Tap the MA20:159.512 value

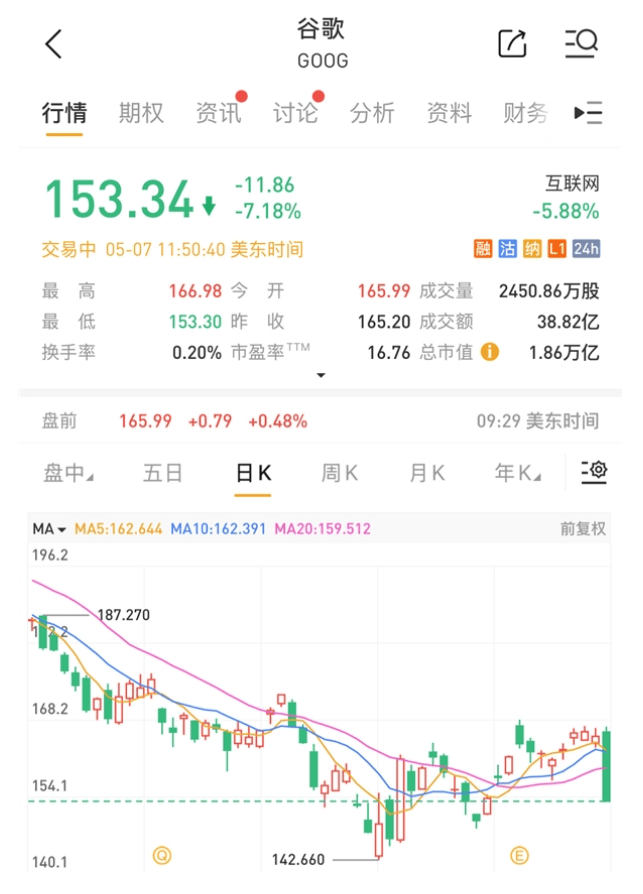point(323,529)
